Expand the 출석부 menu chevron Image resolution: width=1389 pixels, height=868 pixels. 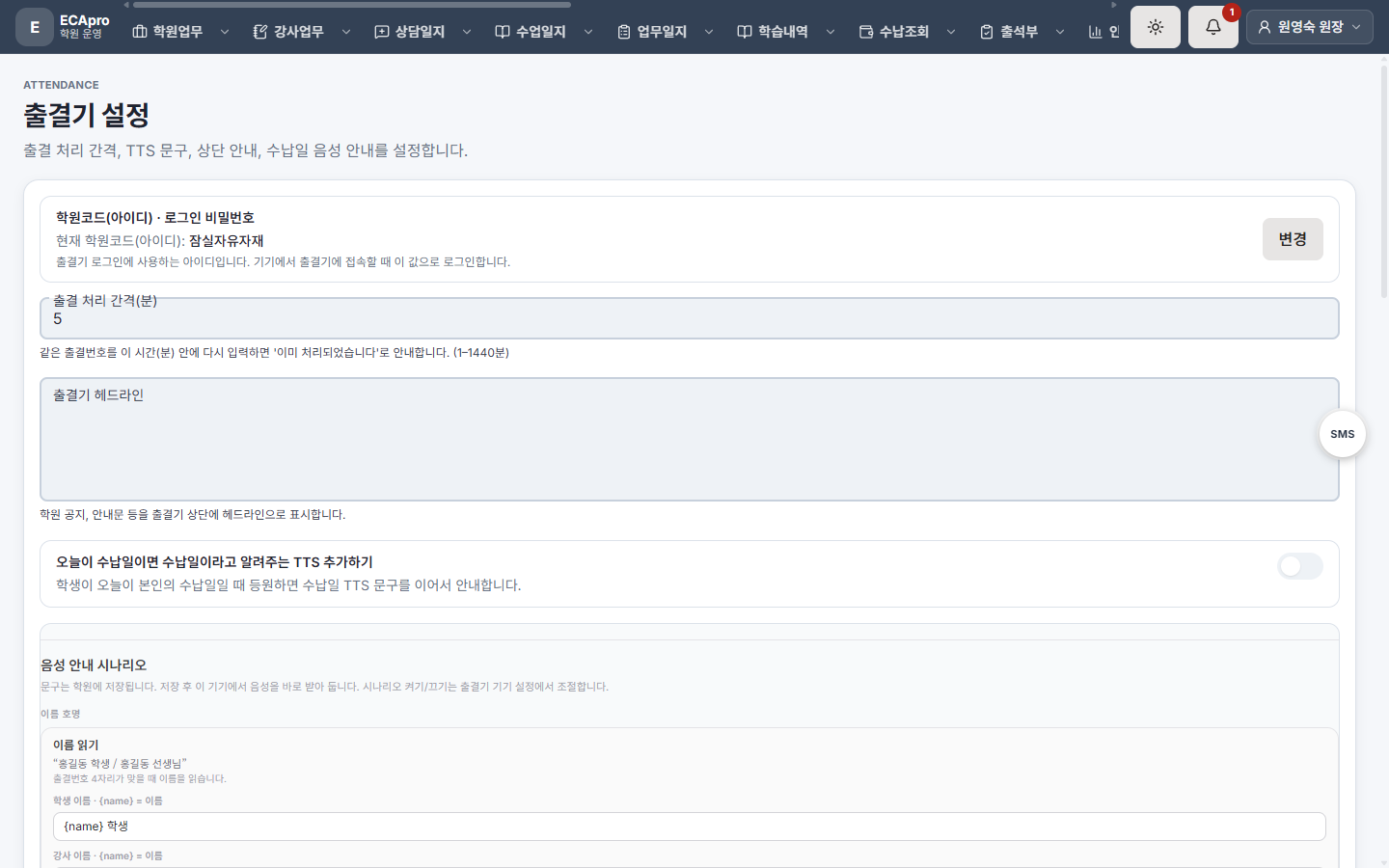(1060, 32)
